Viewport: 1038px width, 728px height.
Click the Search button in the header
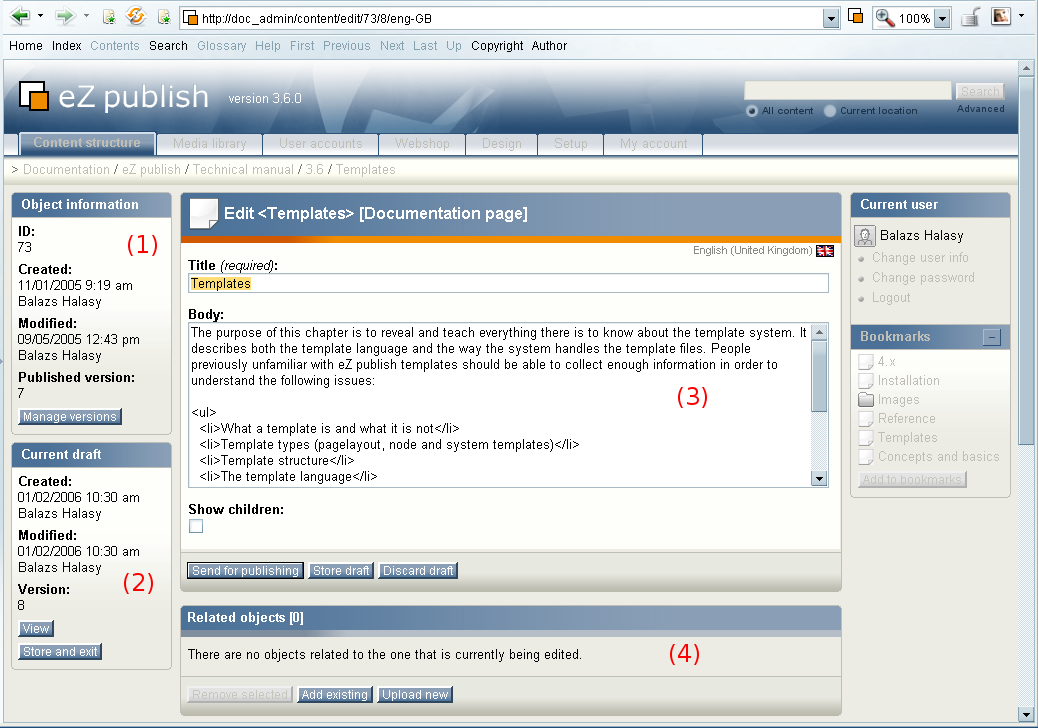(980, 91)
